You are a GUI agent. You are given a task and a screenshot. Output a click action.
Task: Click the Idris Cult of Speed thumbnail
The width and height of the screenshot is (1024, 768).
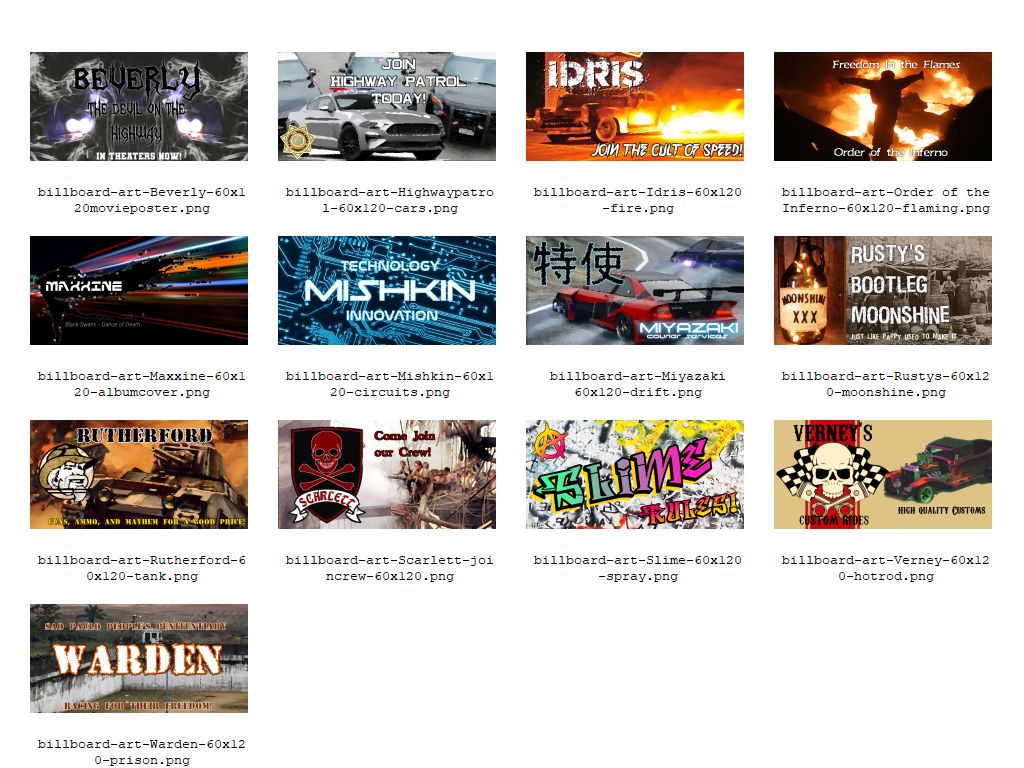pyautogui.click(x=635, y=106)
